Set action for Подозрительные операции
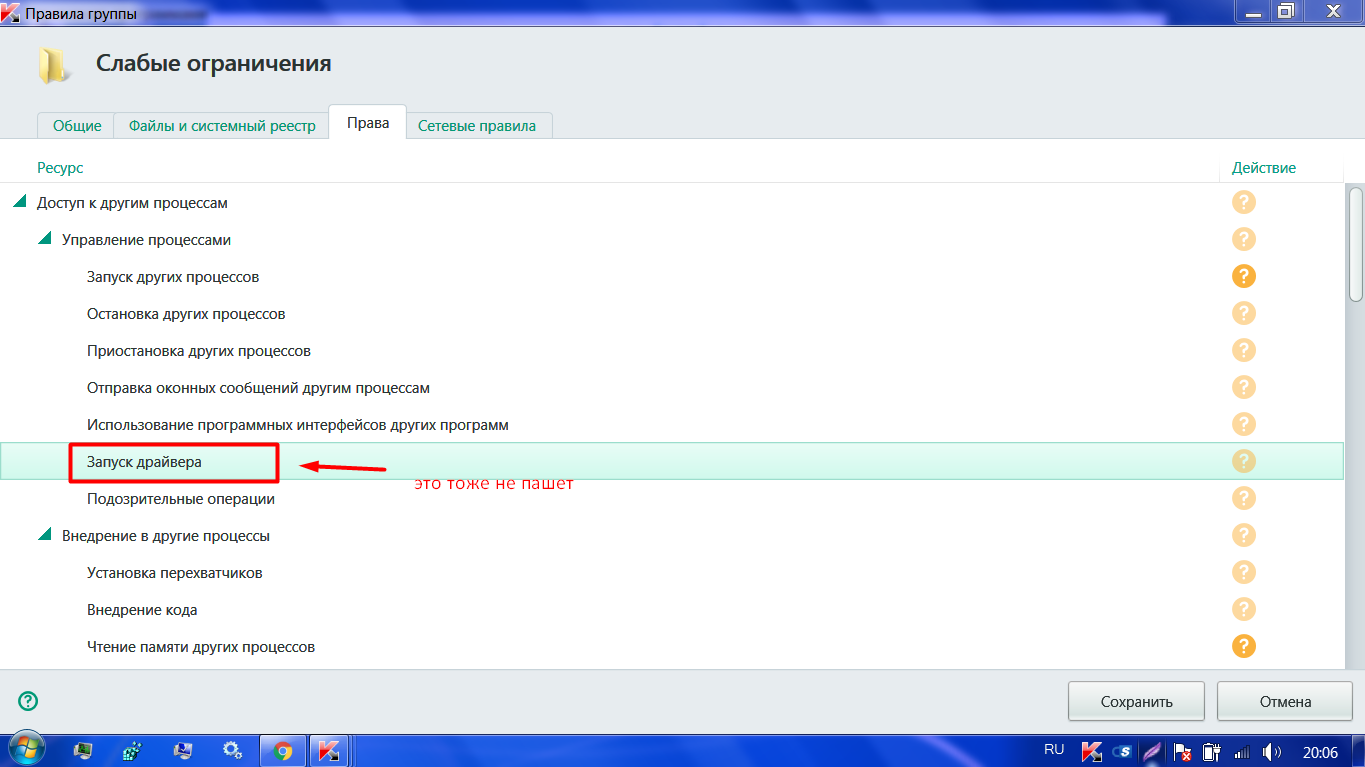 click(x=1243, y=499)
